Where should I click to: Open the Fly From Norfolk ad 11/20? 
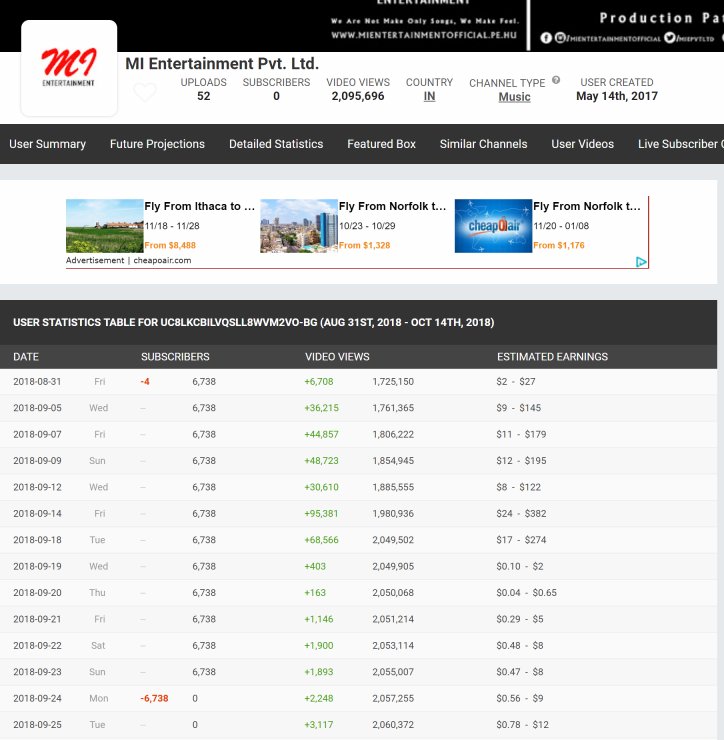click(x=587, y=206)
